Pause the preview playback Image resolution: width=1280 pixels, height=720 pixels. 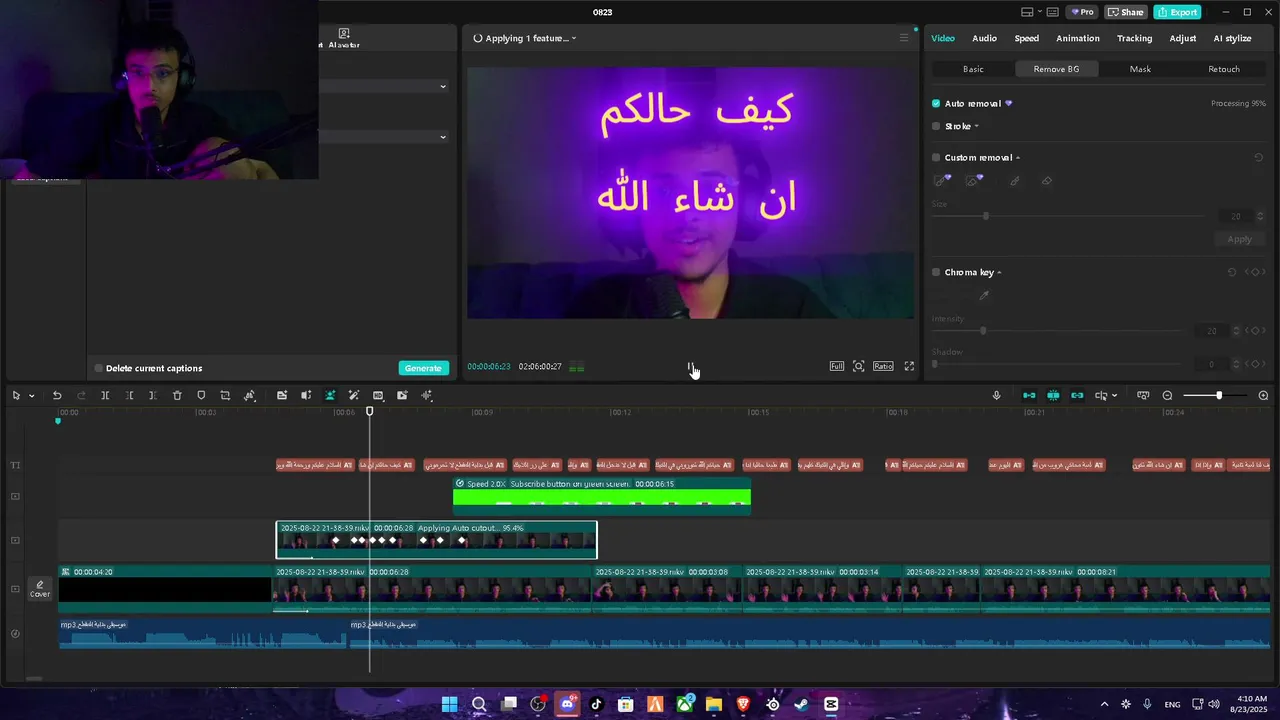(690, 367)
